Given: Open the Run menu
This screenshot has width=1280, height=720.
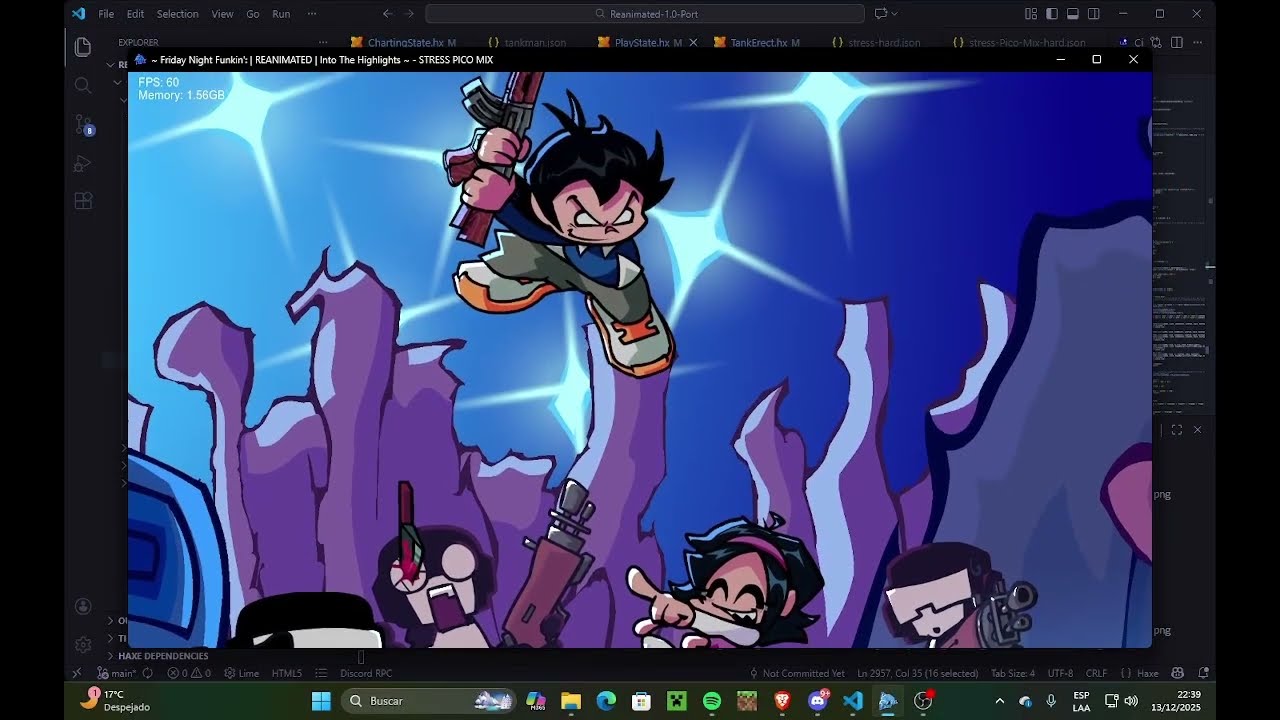Looking at the screenshot, I should click(x=281, y=14).
